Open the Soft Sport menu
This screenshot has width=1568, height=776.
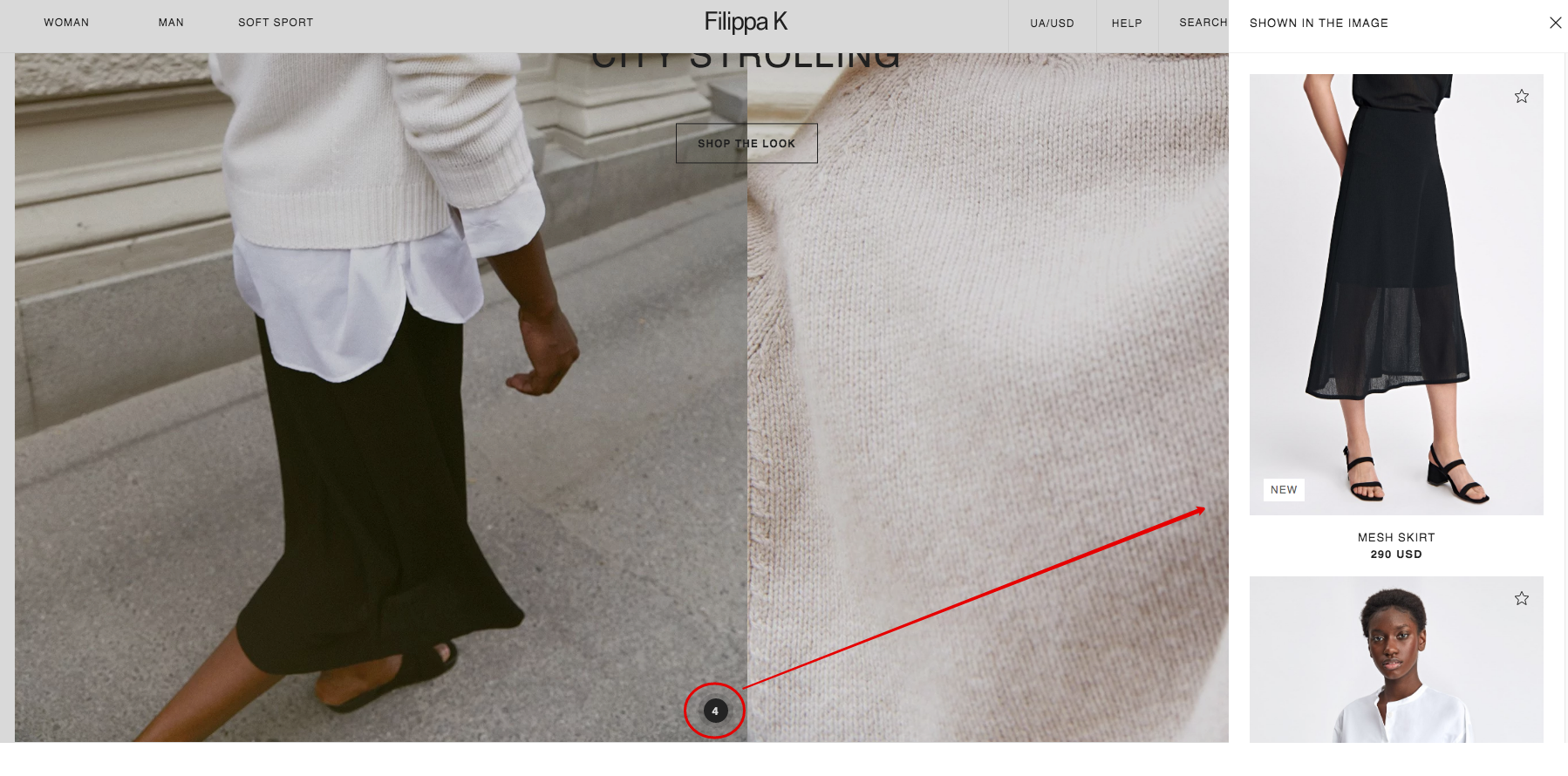coord(276,23)
